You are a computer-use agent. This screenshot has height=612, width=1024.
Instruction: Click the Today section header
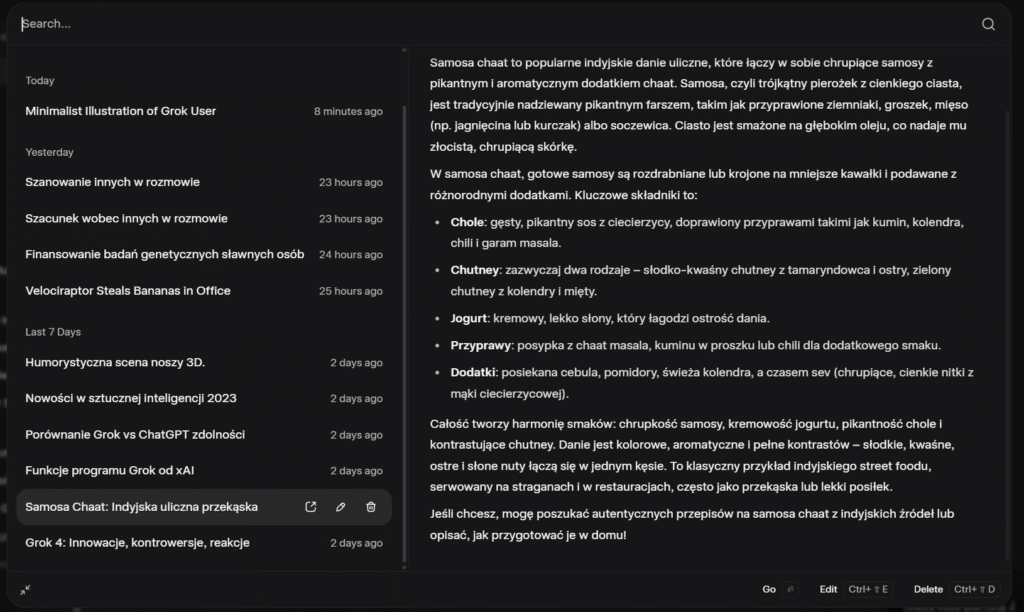click(x=40, y=81)
